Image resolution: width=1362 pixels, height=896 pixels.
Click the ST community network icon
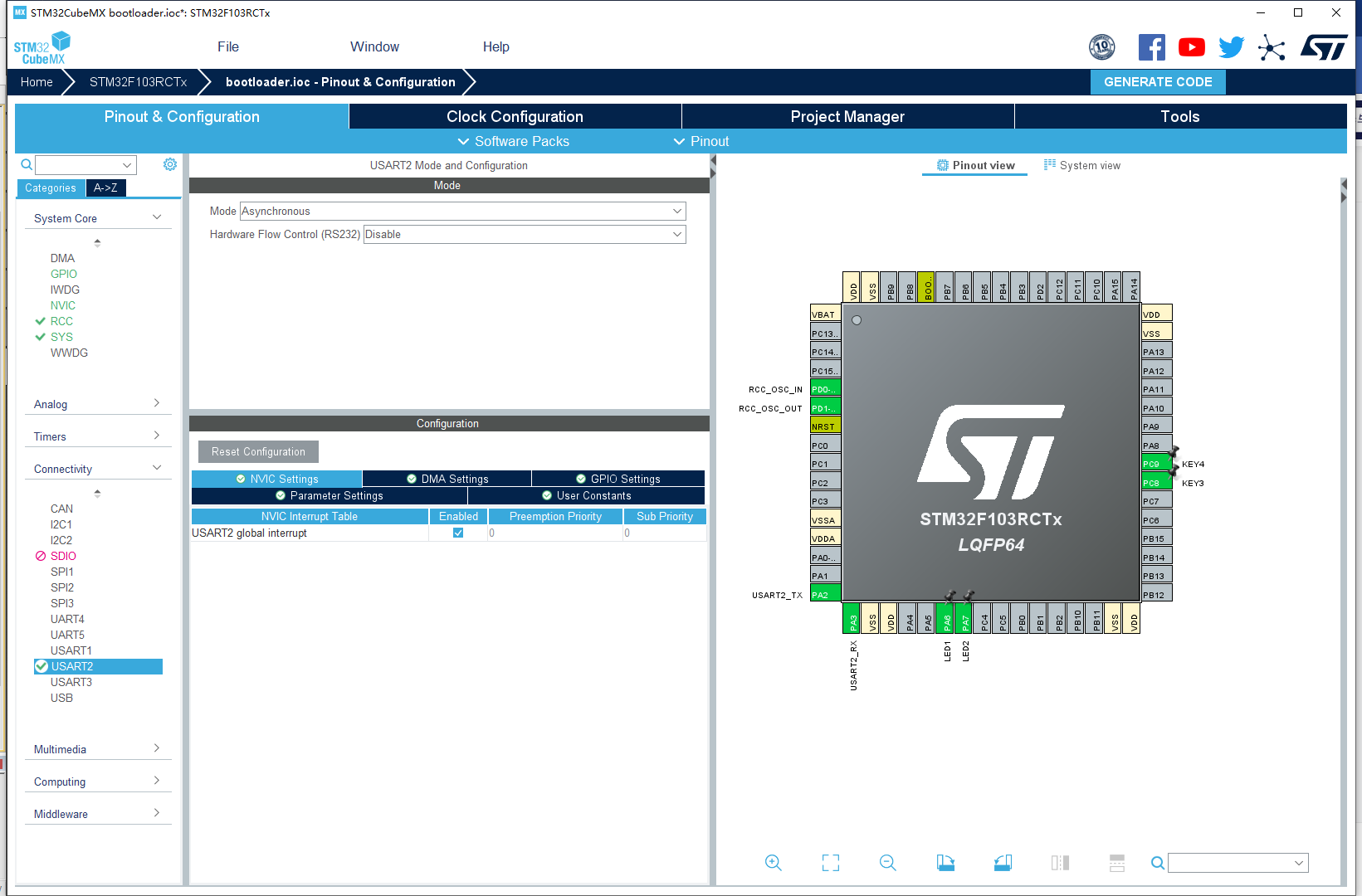[x=1272, y=47]
